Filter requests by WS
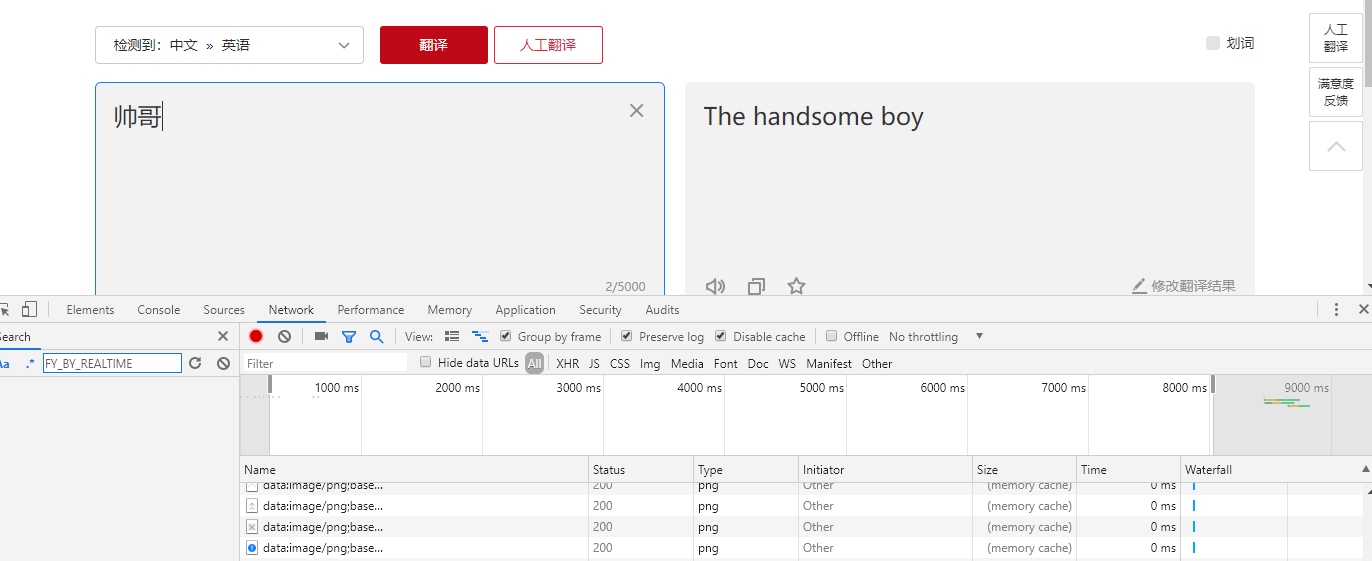 pos(788,364)
